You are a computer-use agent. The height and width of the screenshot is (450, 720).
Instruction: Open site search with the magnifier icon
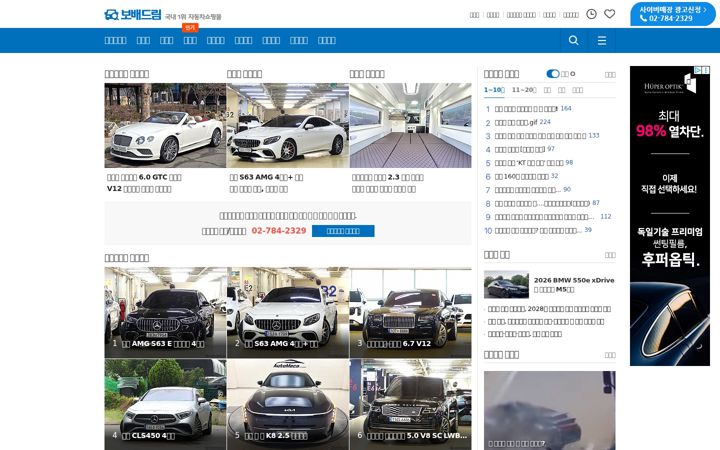click(574, 40)
